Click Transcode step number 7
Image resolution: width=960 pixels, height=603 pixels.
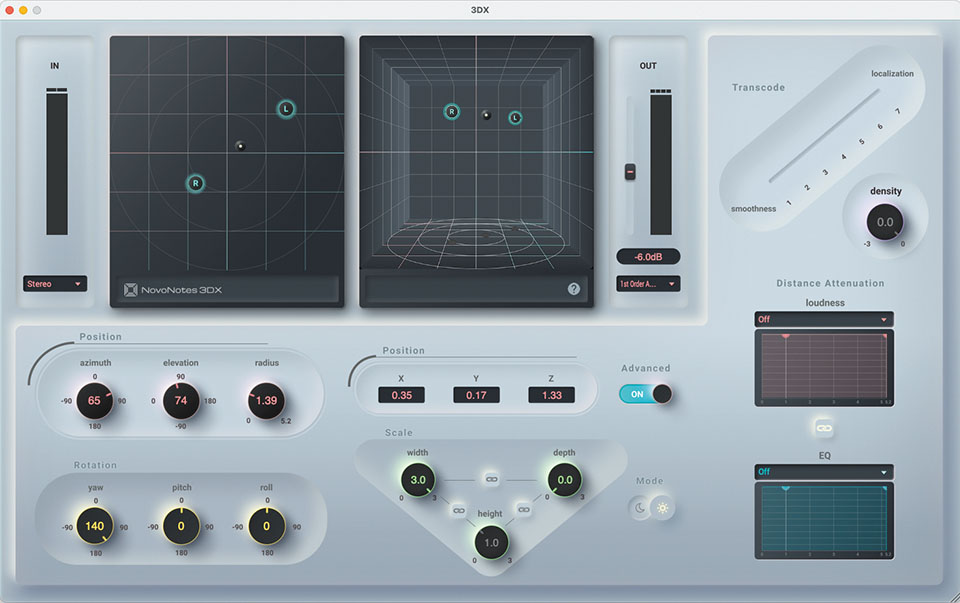[898, 111]
